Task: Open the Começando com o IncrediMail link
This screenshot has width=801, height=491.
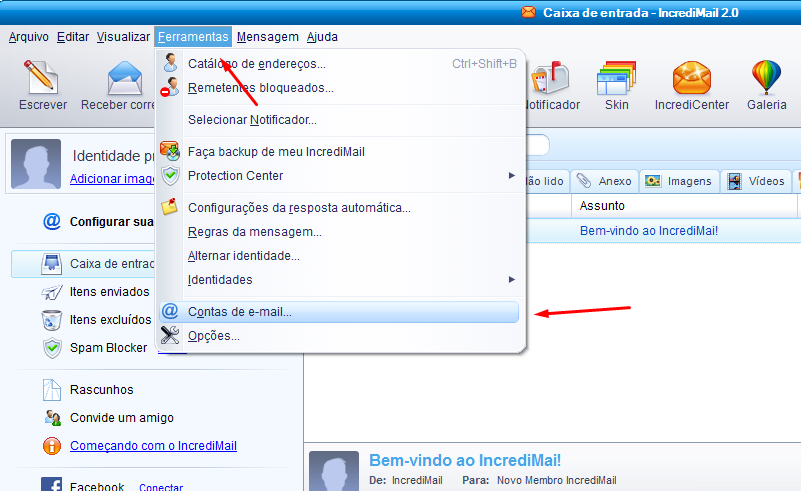Action: pos(153,446)
